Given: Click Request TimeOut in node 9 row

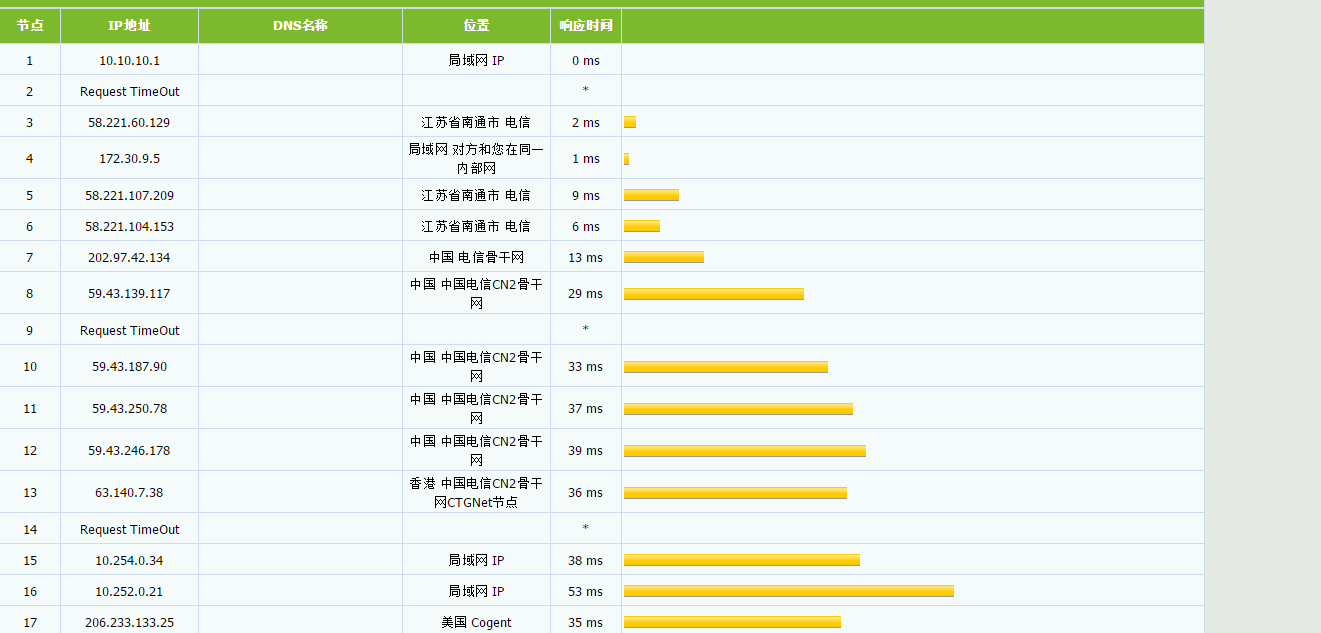Looking at the screenshot, I should pos(129,331).
